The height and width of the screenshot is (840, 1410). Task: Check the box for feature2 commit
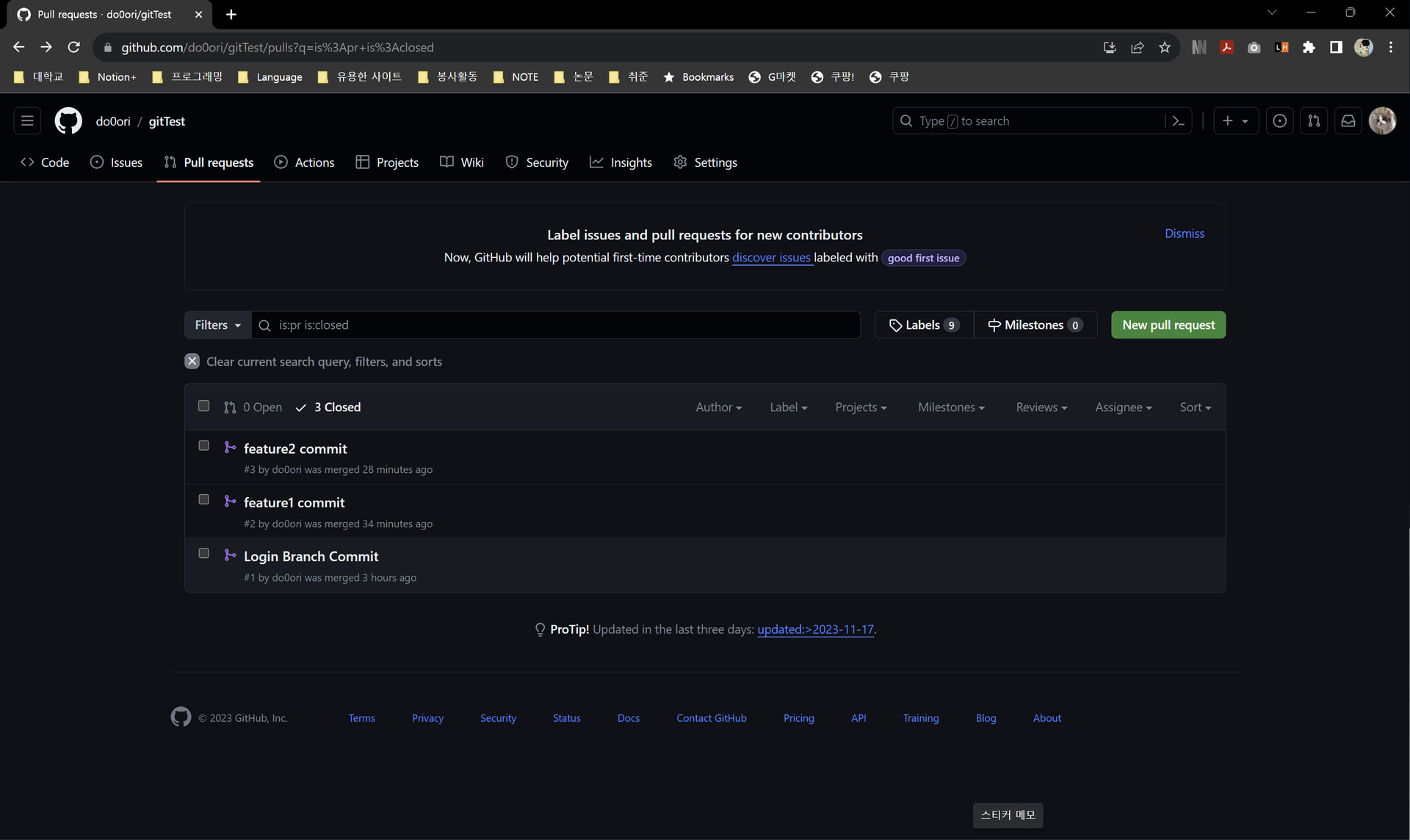203,446
